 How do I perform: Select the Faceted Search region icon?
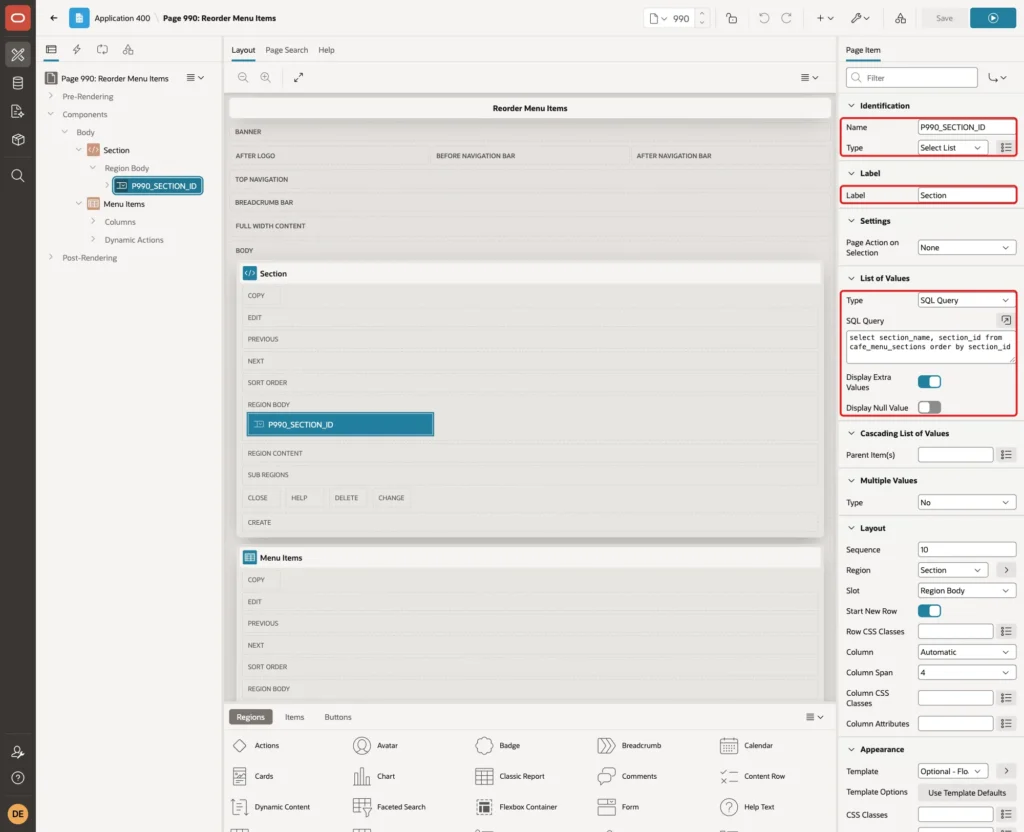click(x=362, y=807)
